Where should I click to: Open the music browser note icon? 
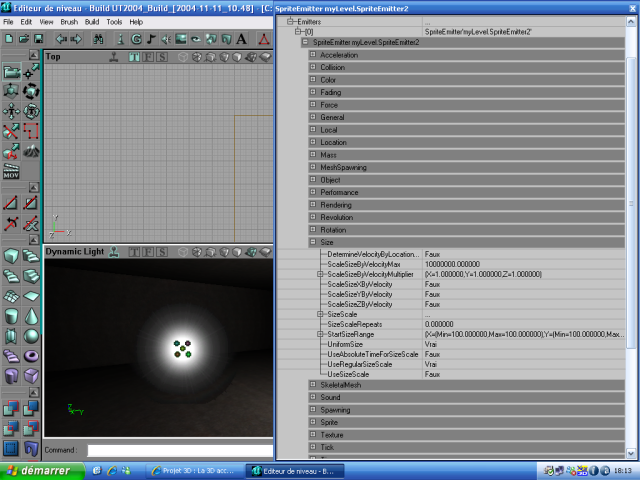click(151, 39)
